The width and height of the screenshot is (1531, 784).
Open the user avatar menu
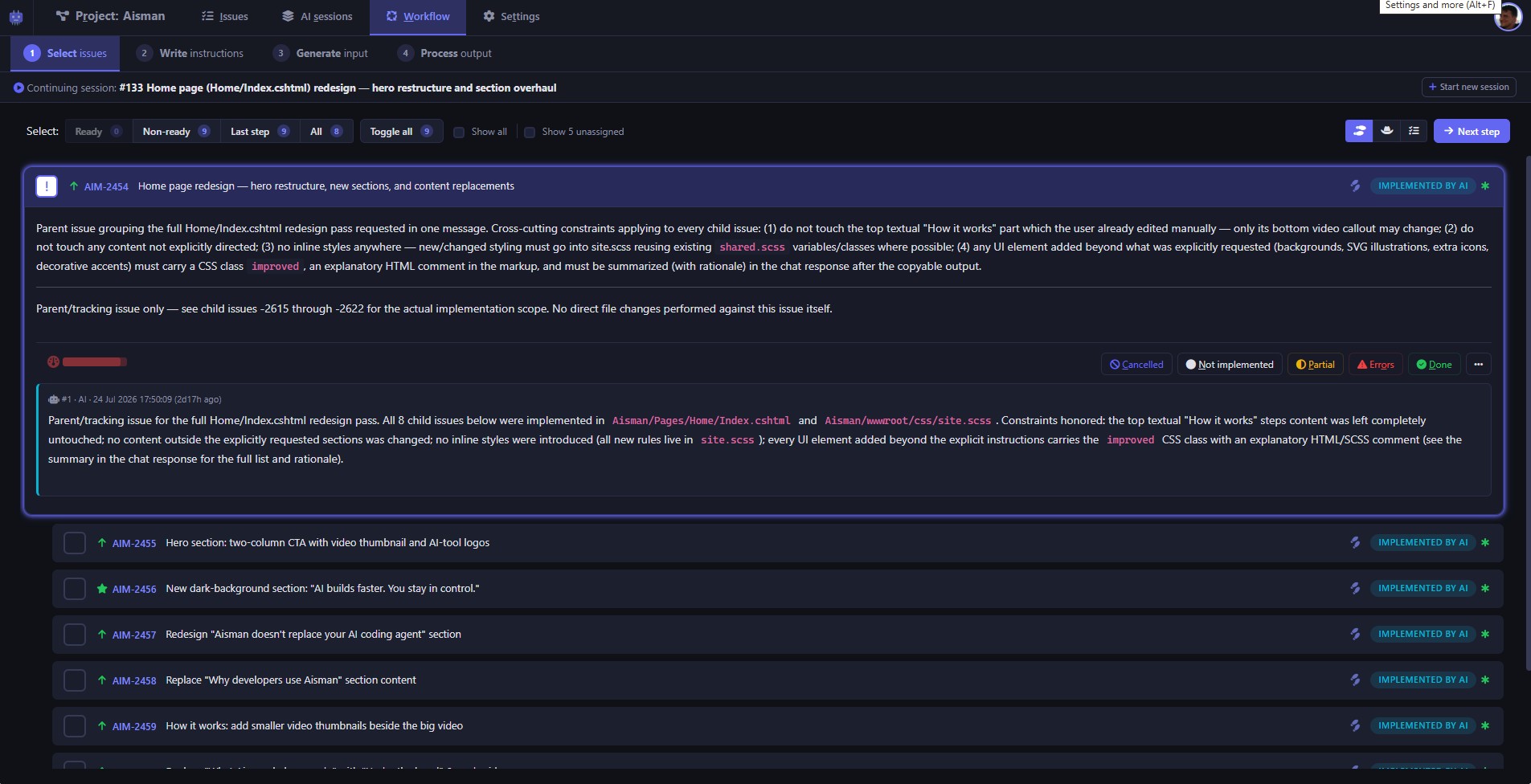pyautogui.click(x=1508, y=17)
